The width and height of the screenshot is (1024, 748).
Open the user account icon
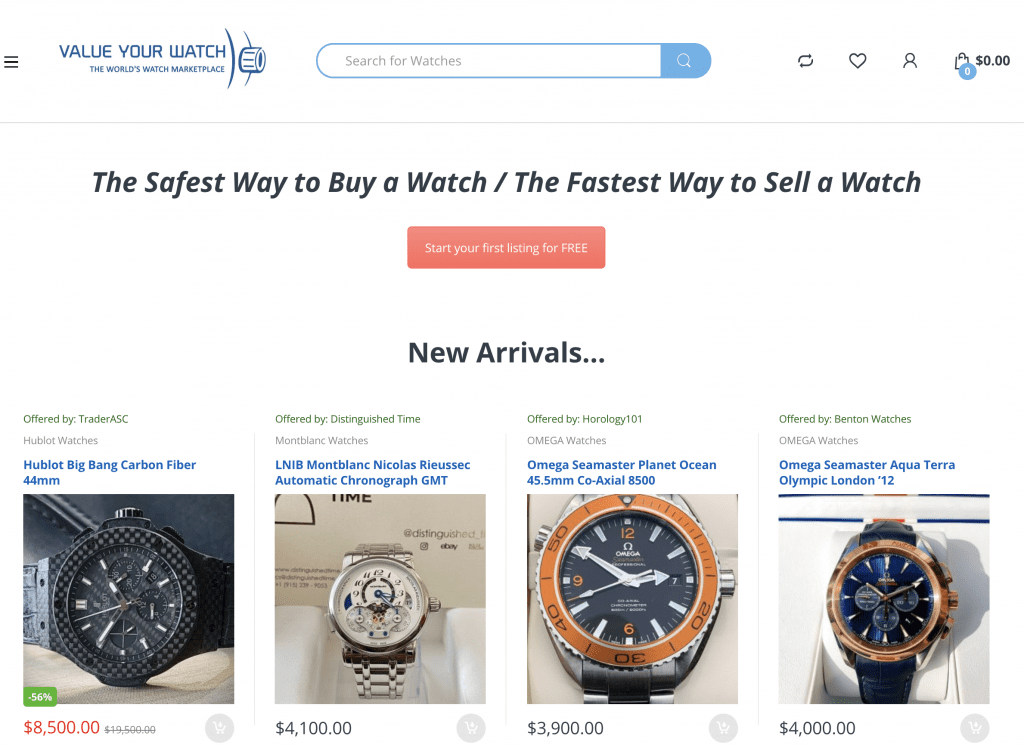coord(910,61)
